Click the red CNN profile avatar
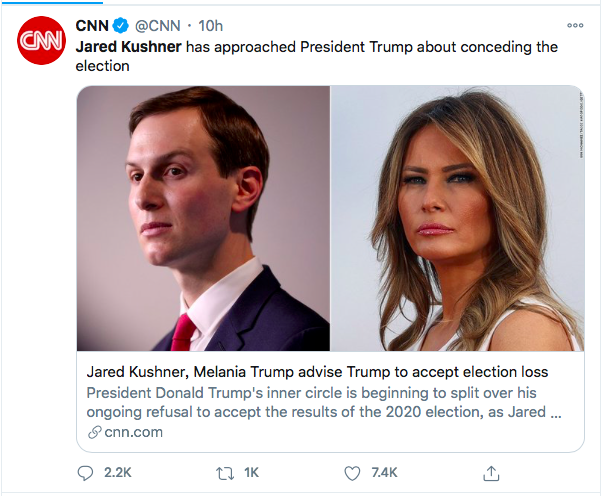This screenshot has height=496, width=603. coord(40,41)
